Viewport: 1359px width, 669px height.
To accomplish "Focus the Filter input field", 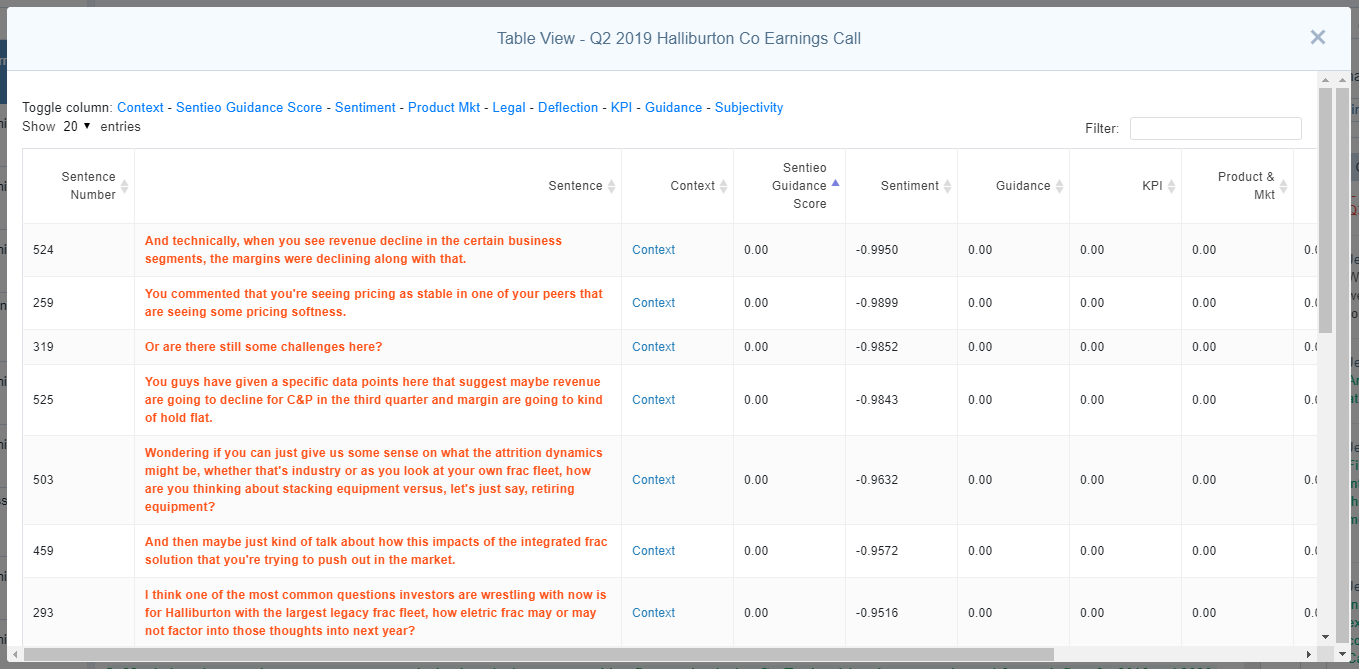I will pyautogui.click(x=1216, y=128).
